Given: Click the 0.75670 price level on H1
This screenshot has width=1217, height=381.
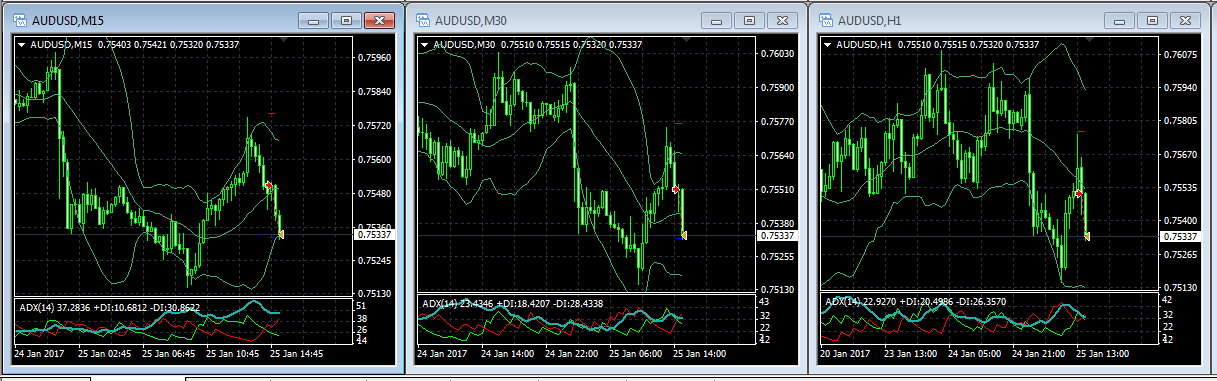Looking at the screenshot, I should [x=1182, y=155].
